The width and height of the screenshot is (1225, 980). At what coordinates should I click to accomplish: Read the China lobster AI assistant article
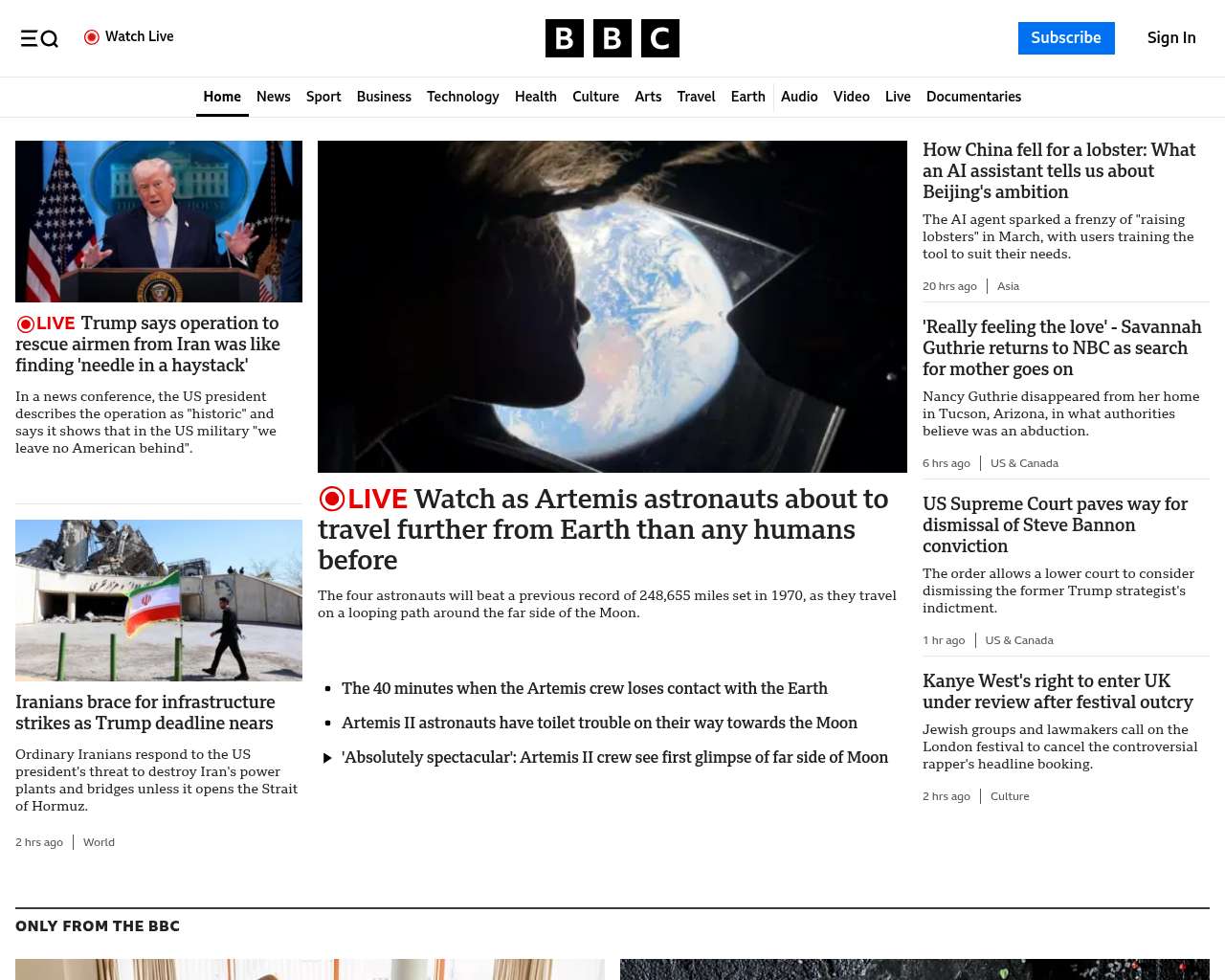point(1058,170)
